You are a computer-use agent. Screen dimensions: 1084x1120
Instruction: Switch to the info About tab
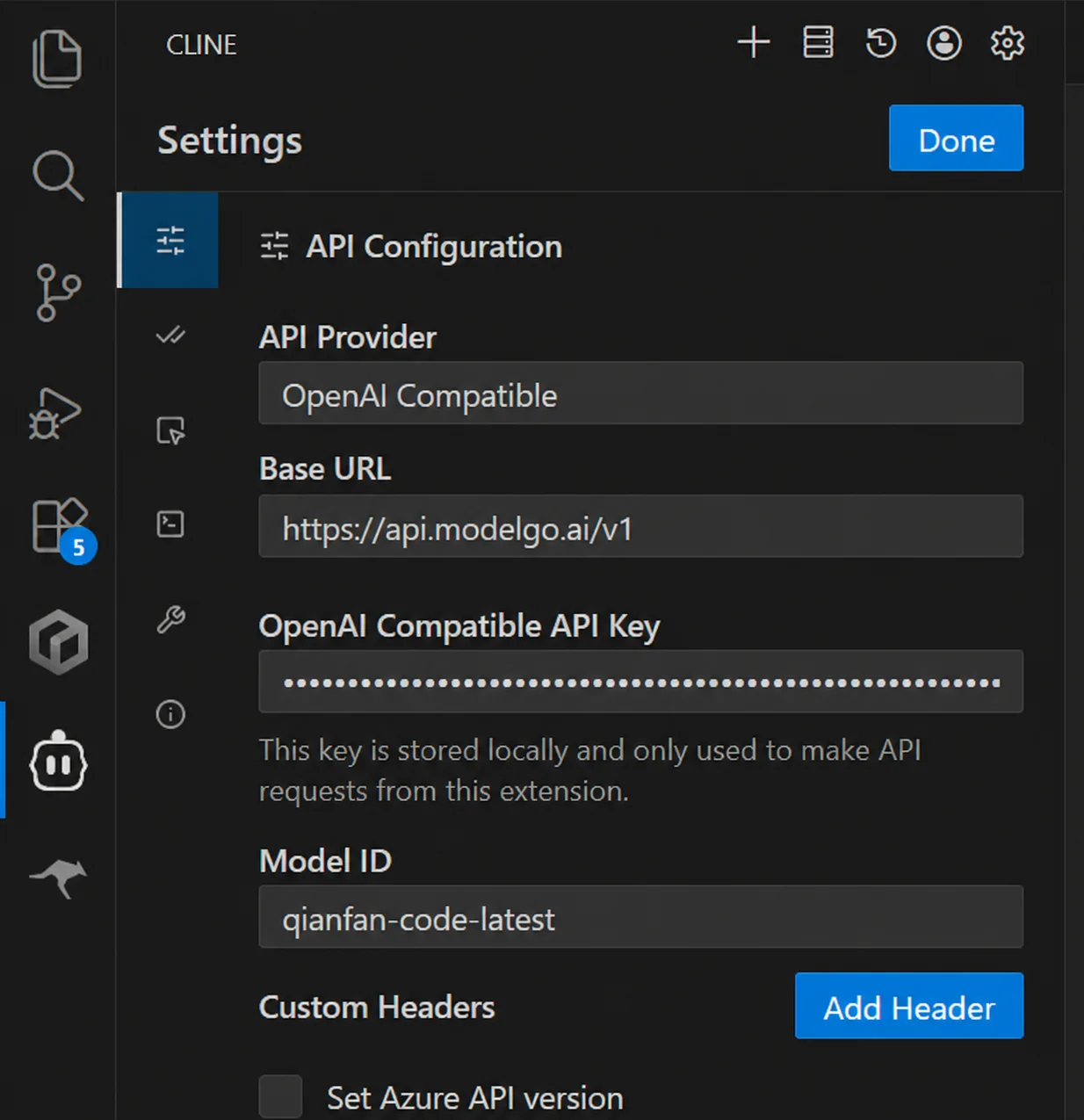(x=170, y=714)
